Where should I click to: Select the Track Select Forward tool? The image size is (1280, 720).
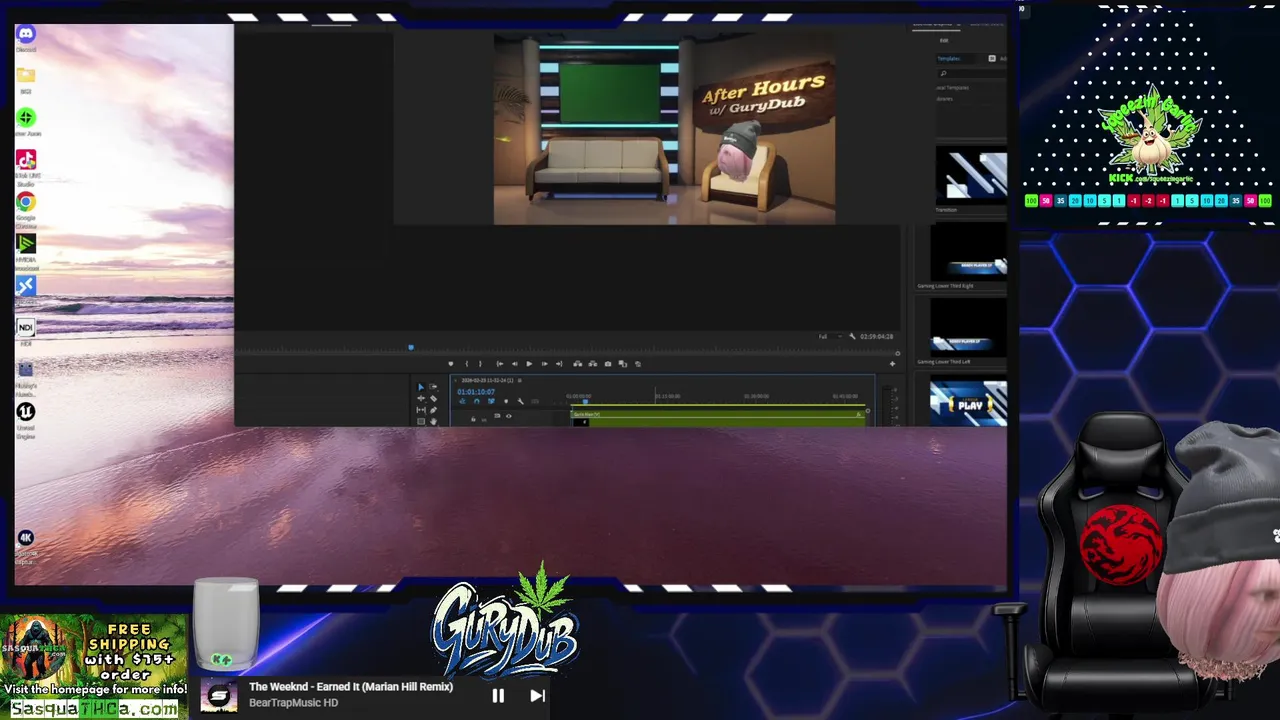pos(433,387)
